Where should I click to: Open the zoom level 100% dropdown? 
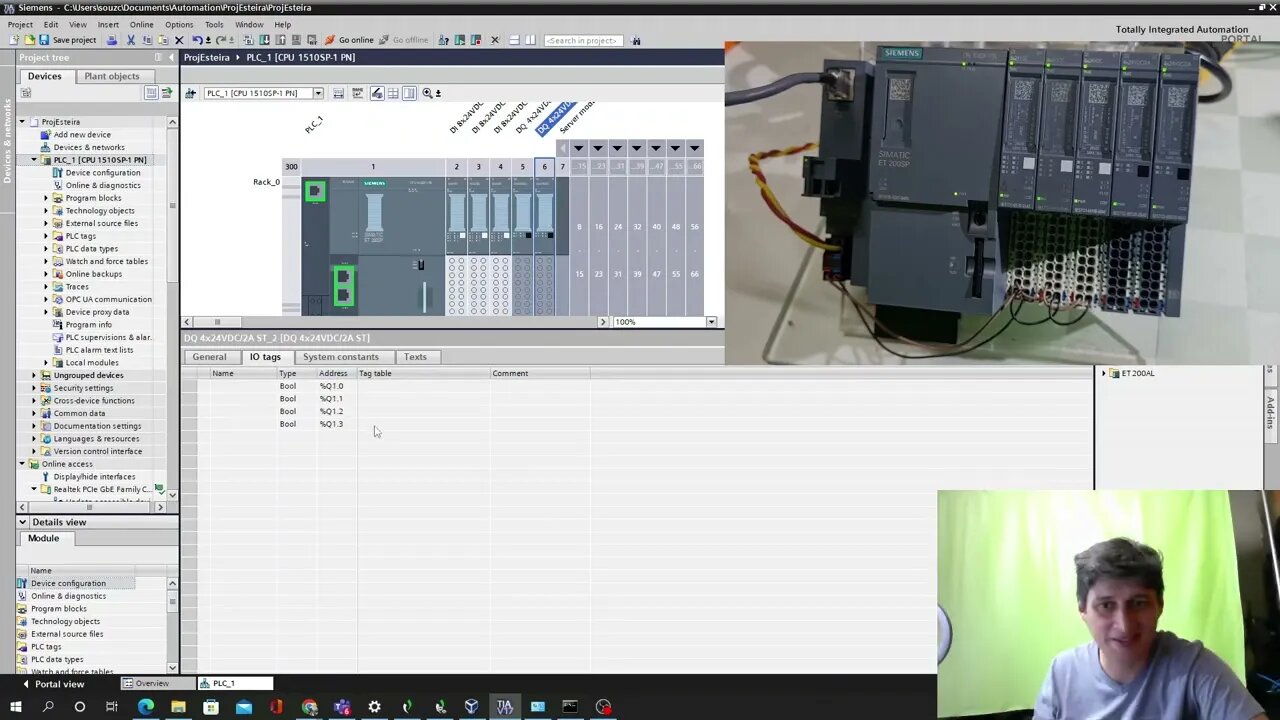click(x=711, y=322)
